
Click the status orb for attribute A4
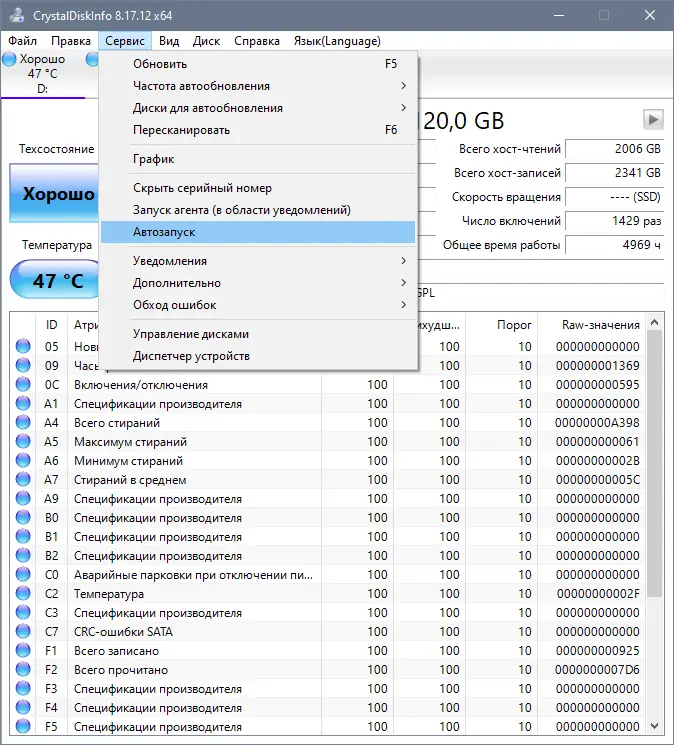click(23, 422)
